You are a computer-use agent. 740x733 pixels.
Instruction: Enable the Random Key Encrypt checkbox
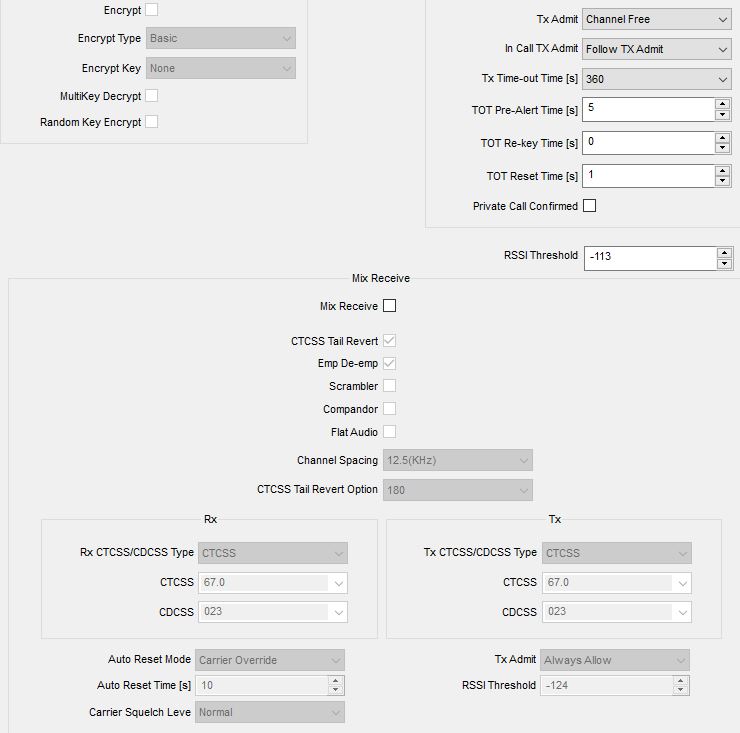click(151, 122)
